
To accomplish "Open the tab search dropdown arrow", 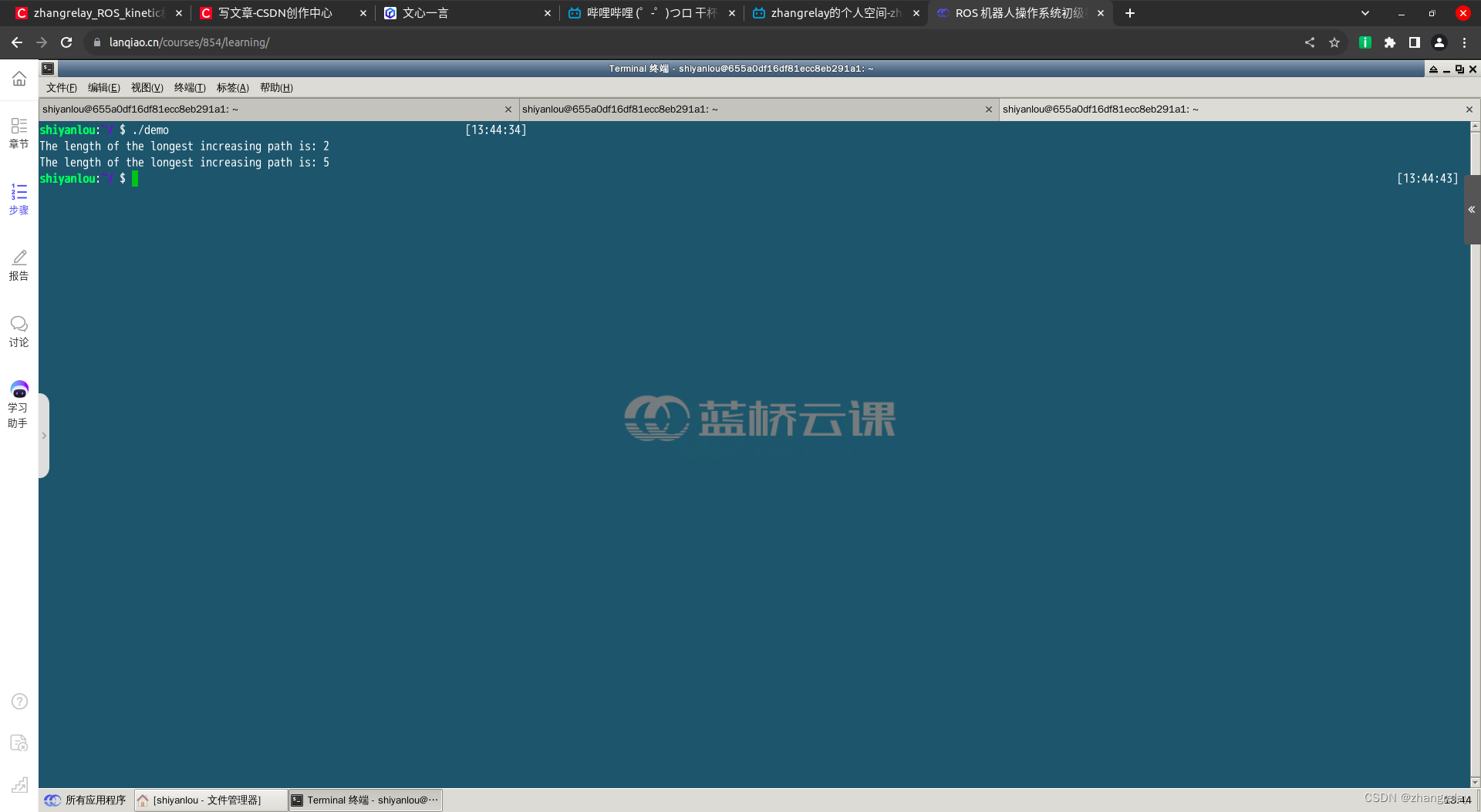I will 1365,13.
